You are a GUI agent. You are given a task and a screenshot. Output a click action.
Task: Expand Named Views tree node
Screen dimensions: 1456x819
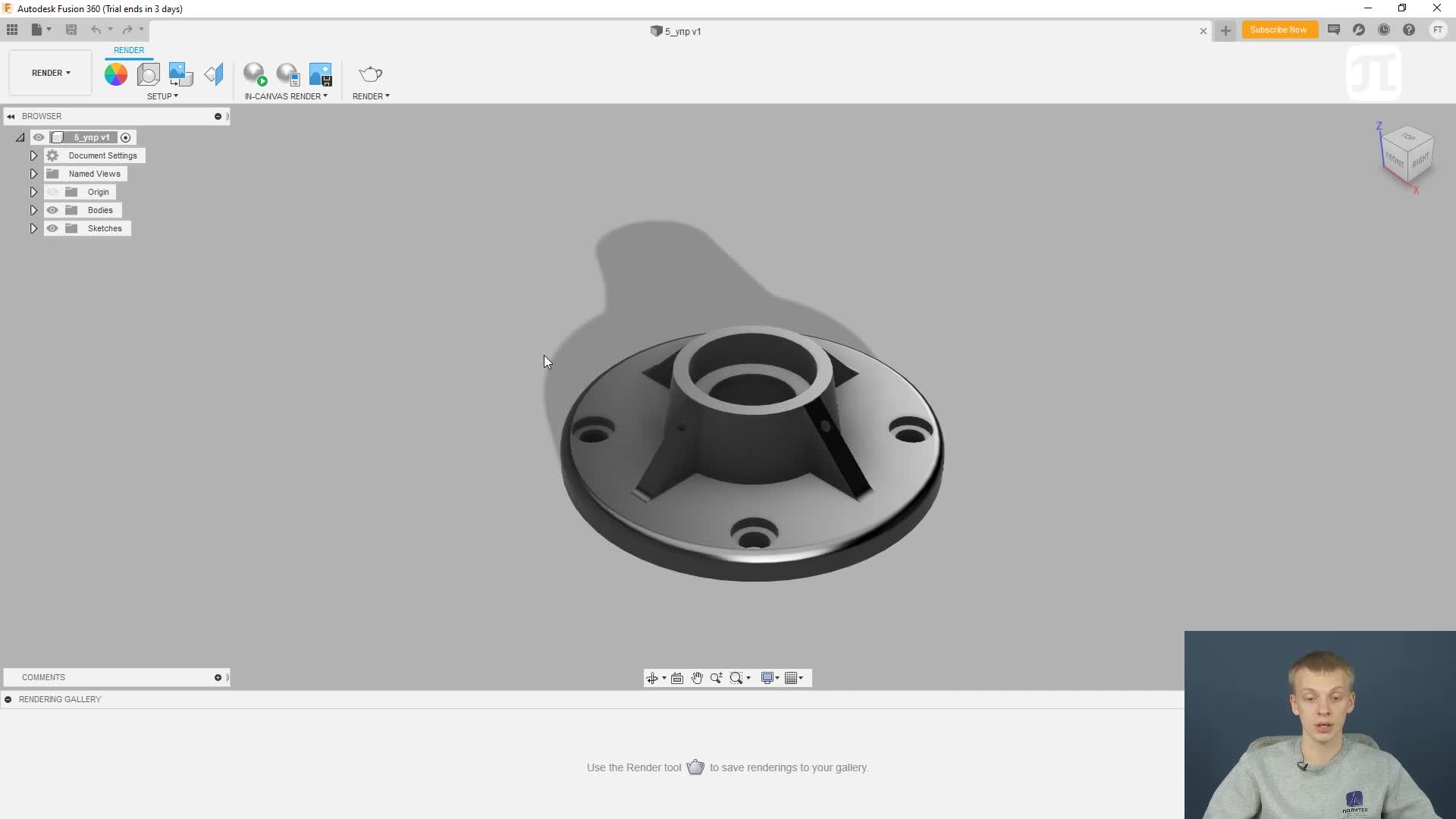click(x=33, y=174)
